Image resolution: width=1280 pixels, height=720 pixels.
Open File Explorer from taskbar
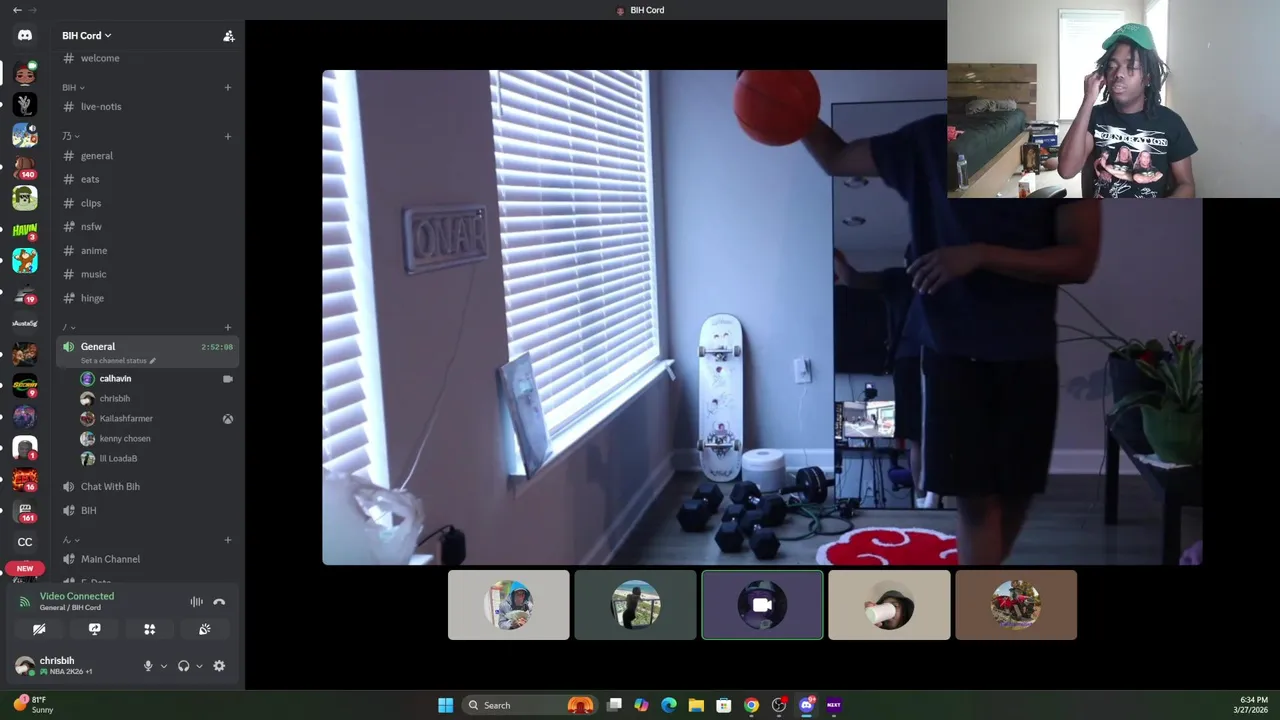696,705
